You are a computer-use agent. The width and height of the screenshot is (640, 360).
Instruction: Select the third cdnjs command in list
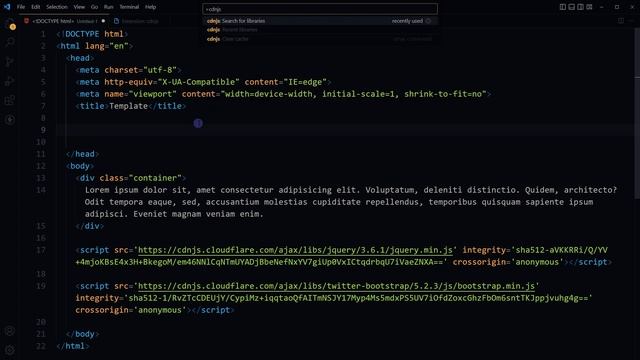pos(320,39)
